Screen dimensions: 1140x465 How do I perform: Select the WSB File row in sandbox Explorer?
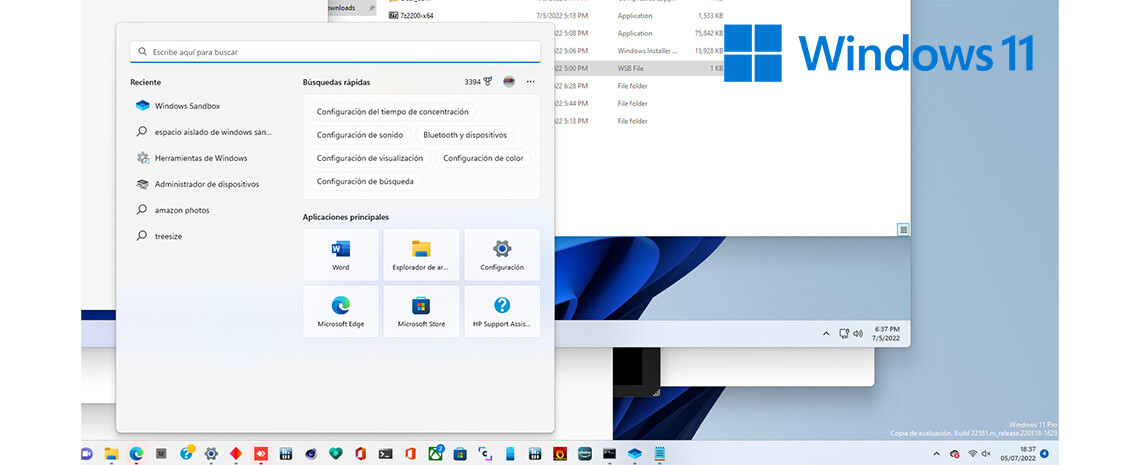[x=640, y=68]
